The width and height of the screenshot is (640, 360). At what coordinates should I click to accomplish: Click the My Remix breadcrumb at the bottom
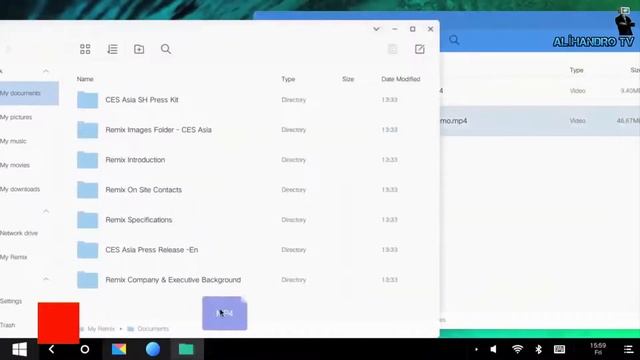101,329
